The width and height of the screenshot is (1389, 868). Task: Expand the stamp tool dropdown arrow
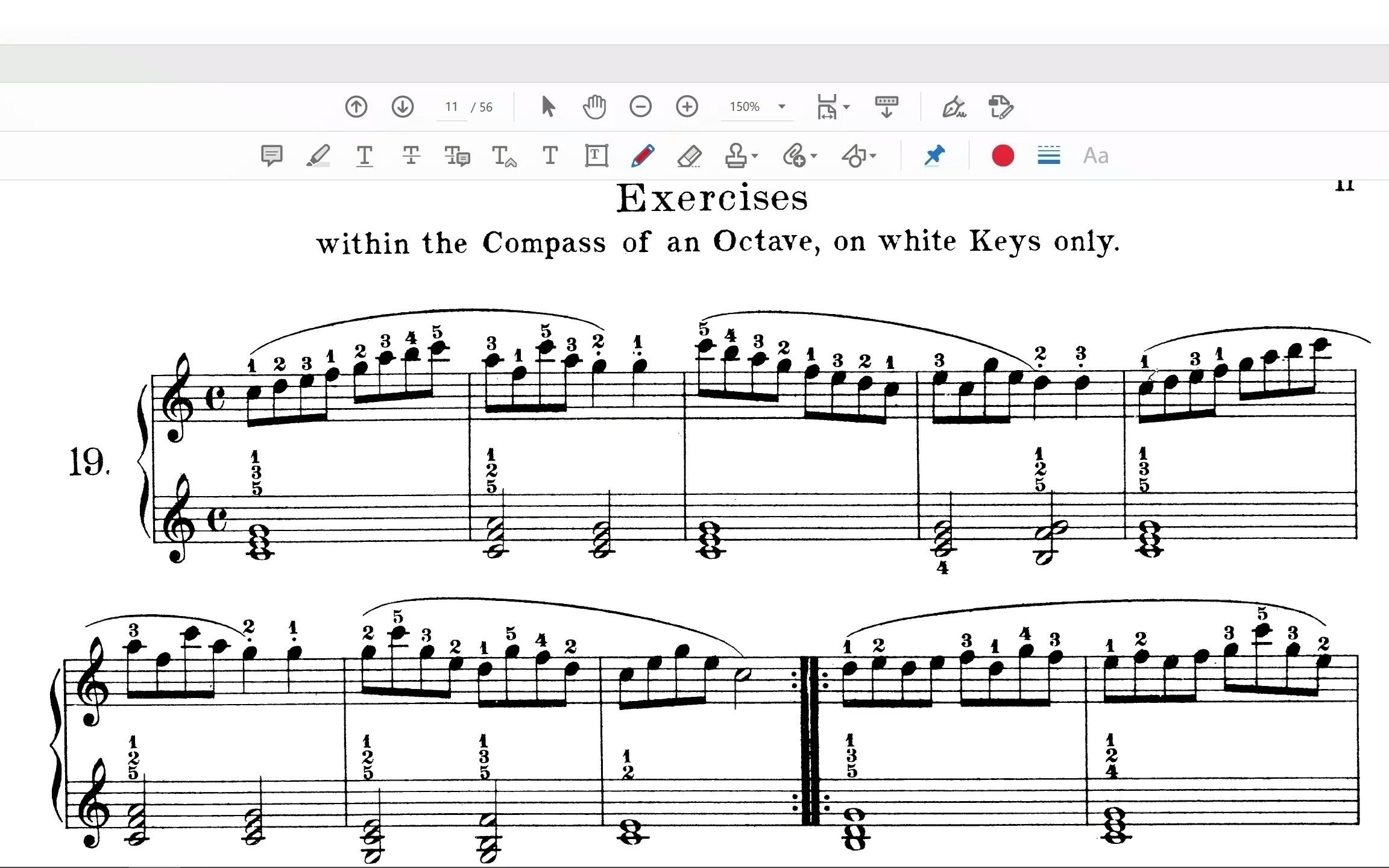pos(755,156)
